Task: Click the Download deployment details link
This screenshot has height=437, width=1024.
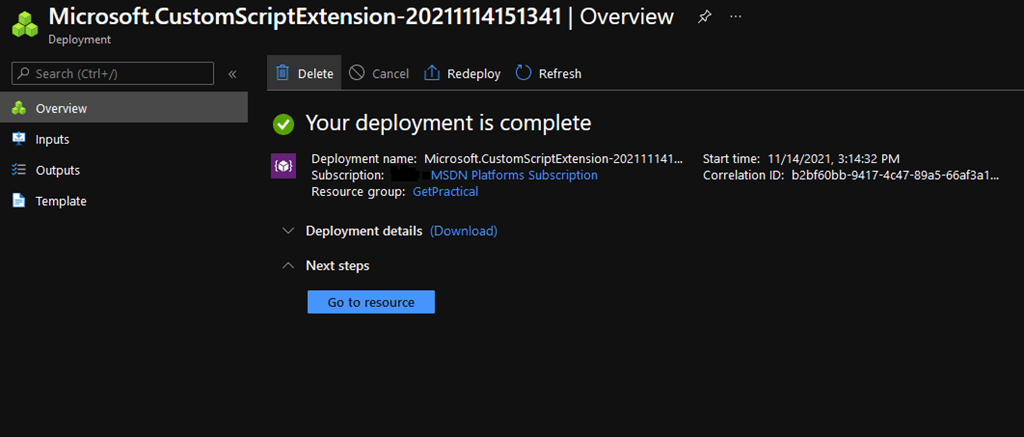Action: pyautogui.click(x=464, y=231)
